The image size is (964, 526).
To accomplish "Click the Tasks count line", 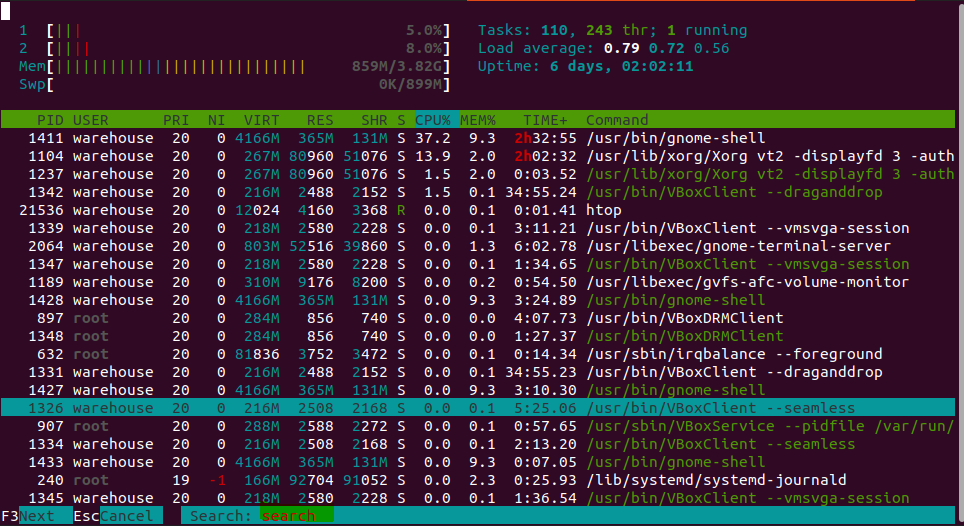I will (x=612, y=30).
